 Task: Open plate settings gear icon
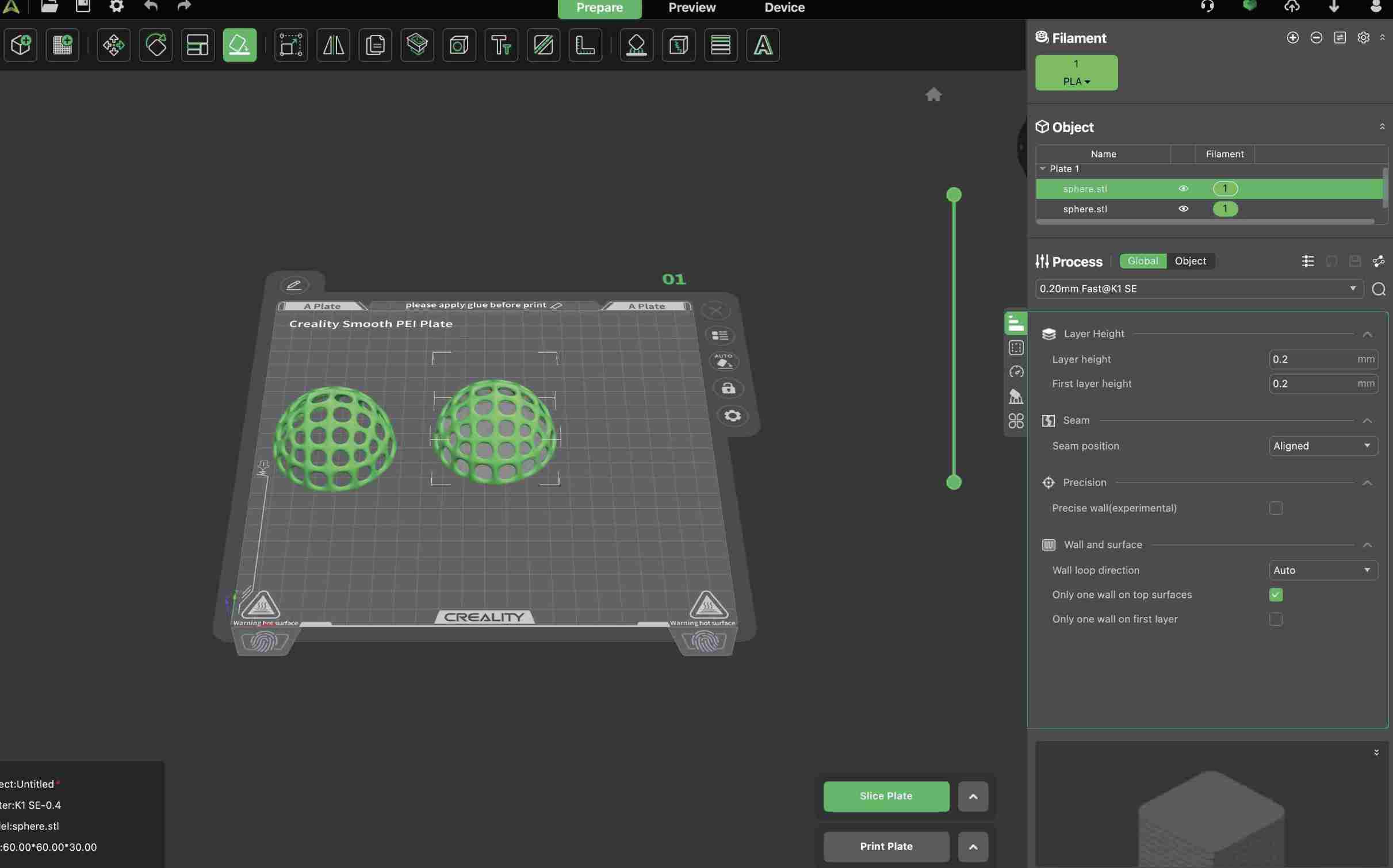(x=733, y=416)
